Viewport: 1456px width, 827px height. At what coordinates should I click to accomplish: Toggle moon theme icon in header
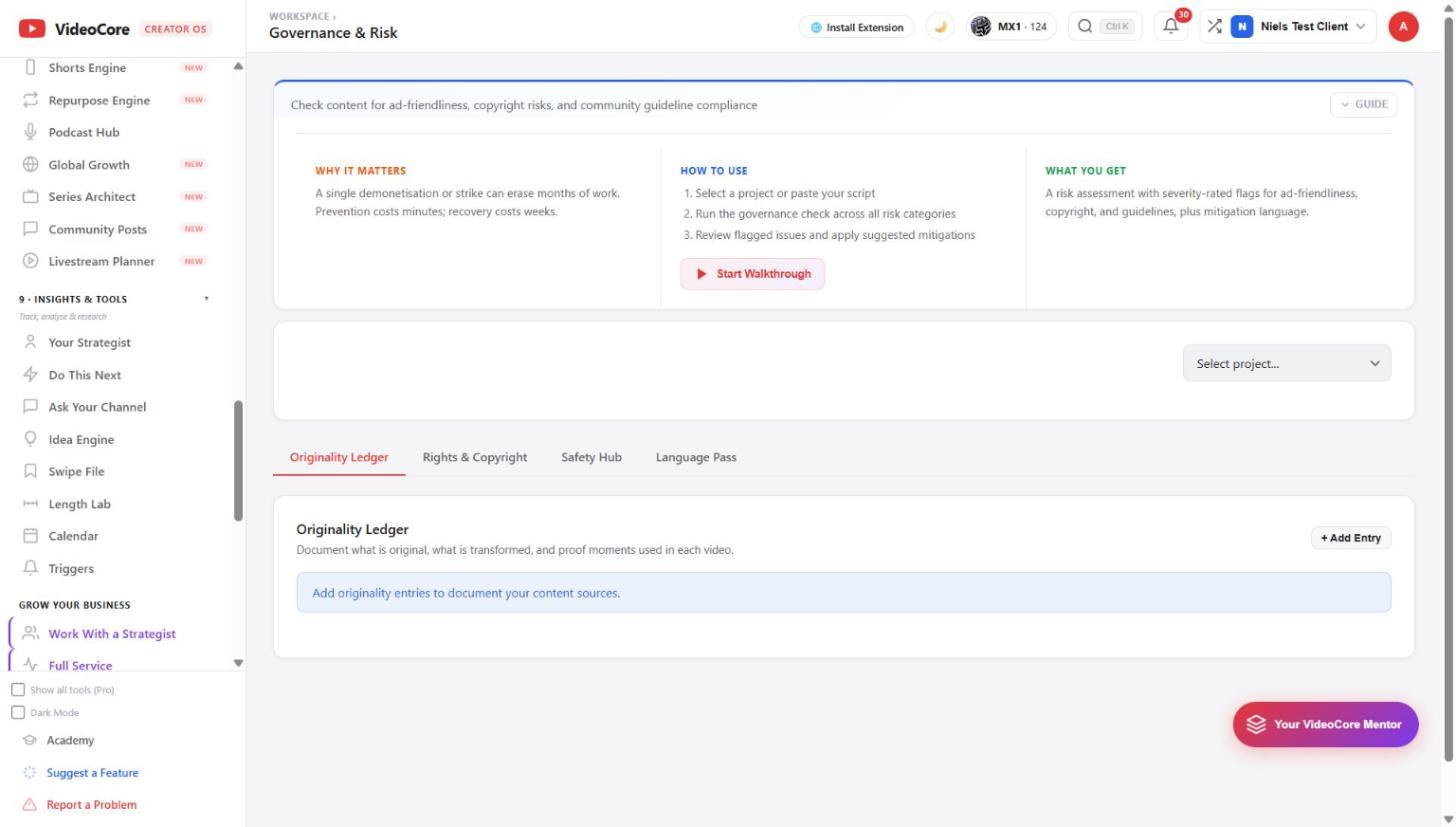(940, 27)
